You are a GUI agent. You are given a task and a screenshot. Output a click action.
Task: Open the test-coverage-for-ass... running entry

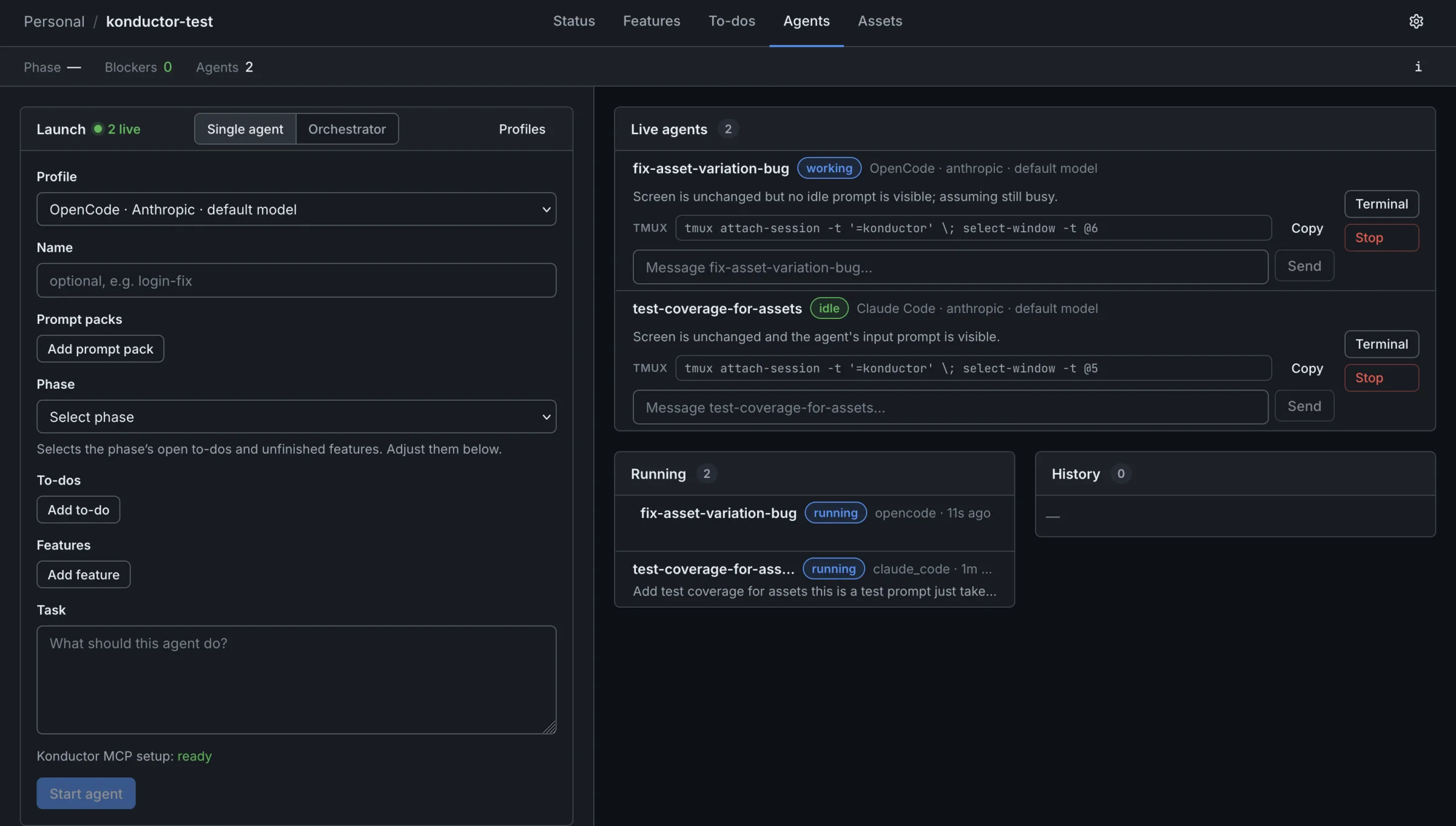tap(814, 579)
